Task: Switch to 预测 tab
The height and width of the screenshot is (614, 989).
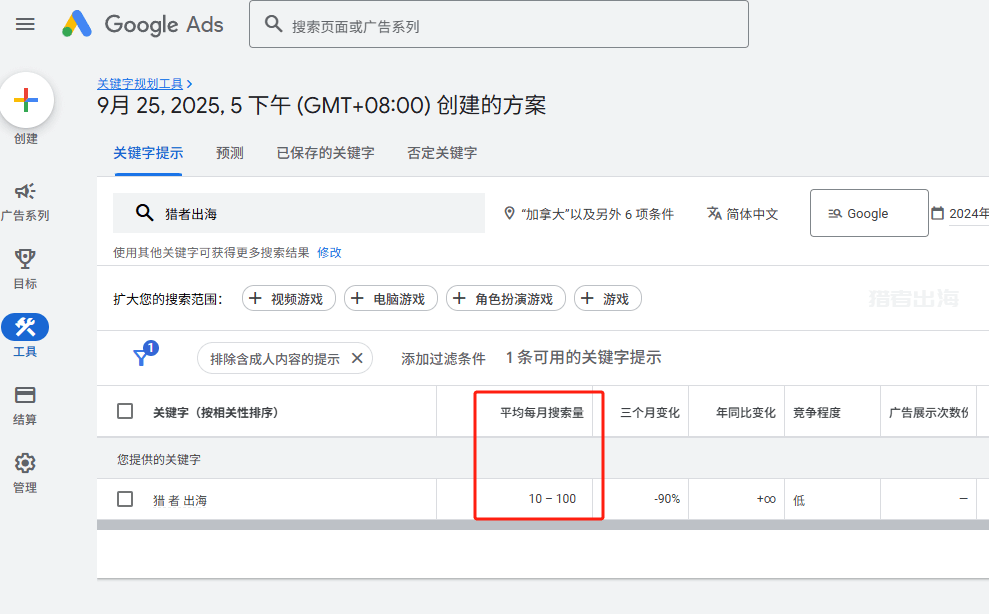Action: pos(230,153)
